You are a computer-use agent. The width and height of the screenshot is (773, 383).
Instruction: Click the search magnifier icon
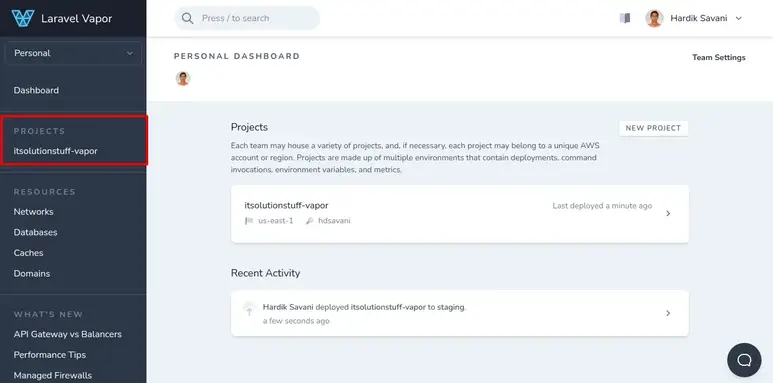[187, 18]
